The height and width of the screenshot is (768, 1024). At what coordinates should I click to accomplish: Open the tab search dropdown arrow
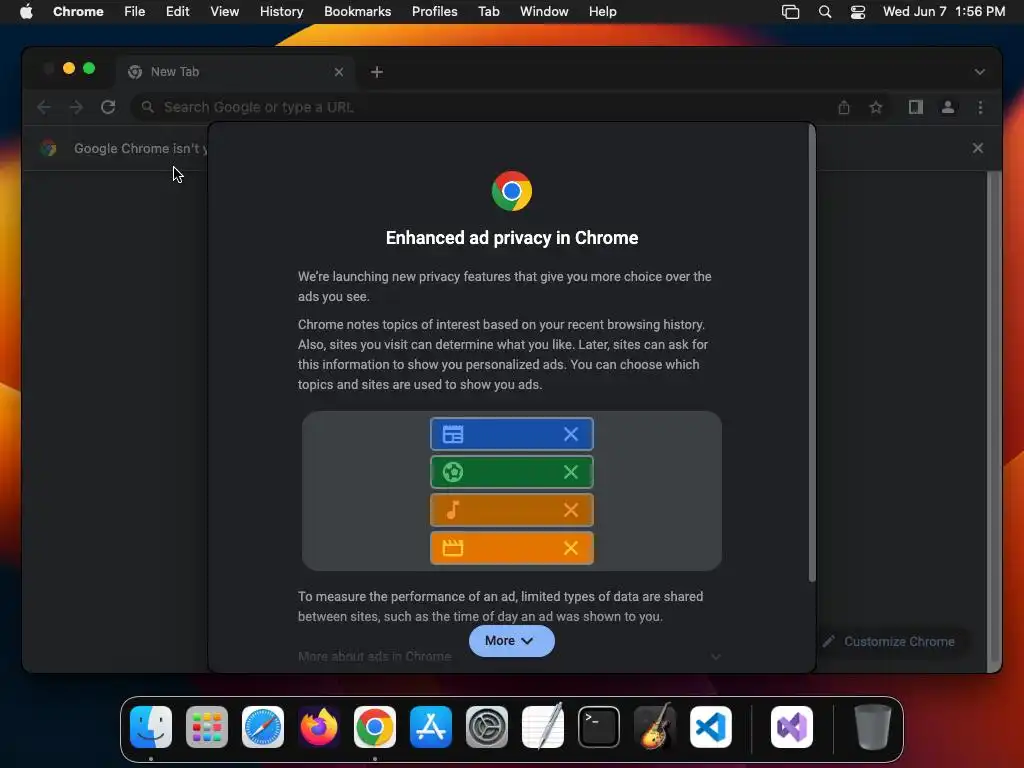[980, 72]
